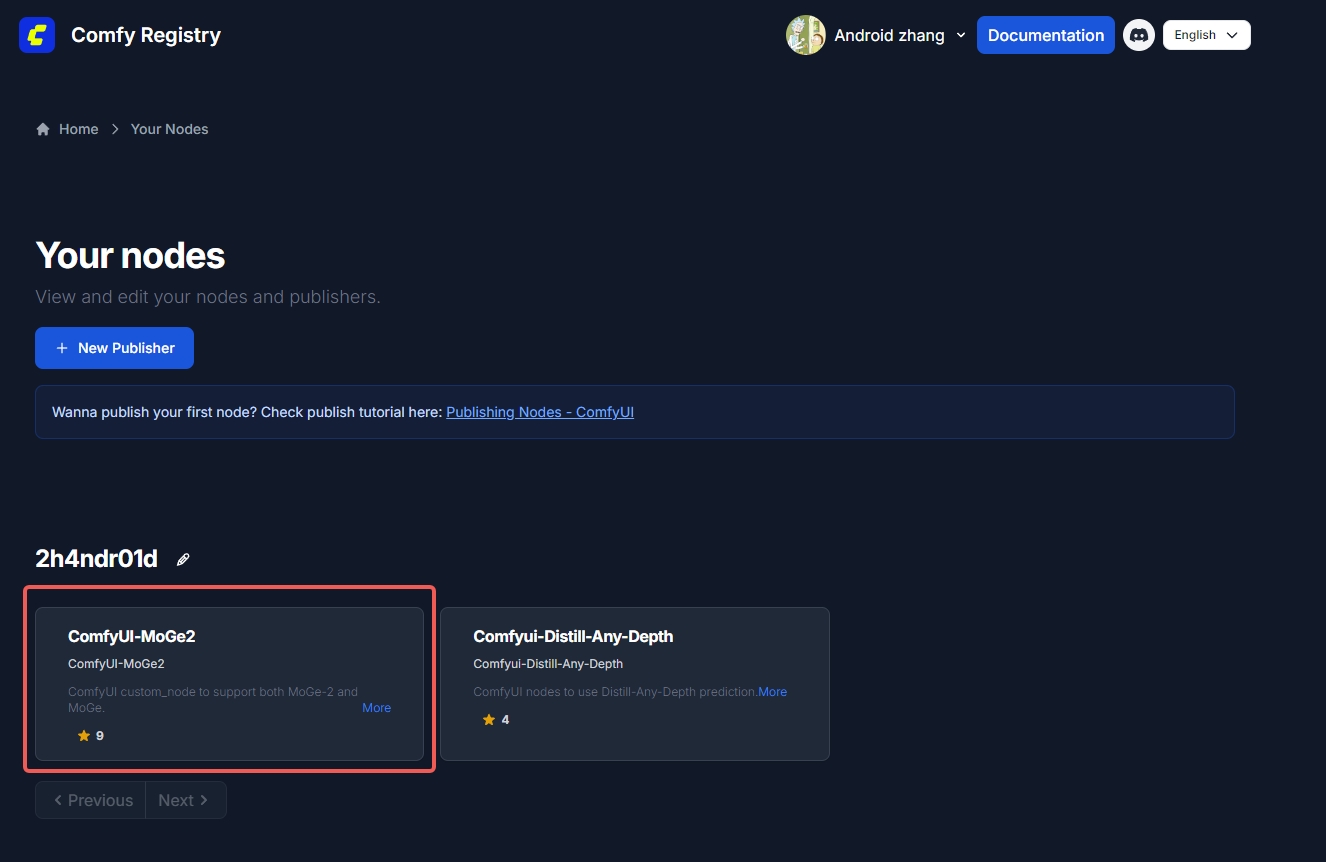Open the Publishing Nodes - ComfyUI tutorial link

tap(540, 412)
